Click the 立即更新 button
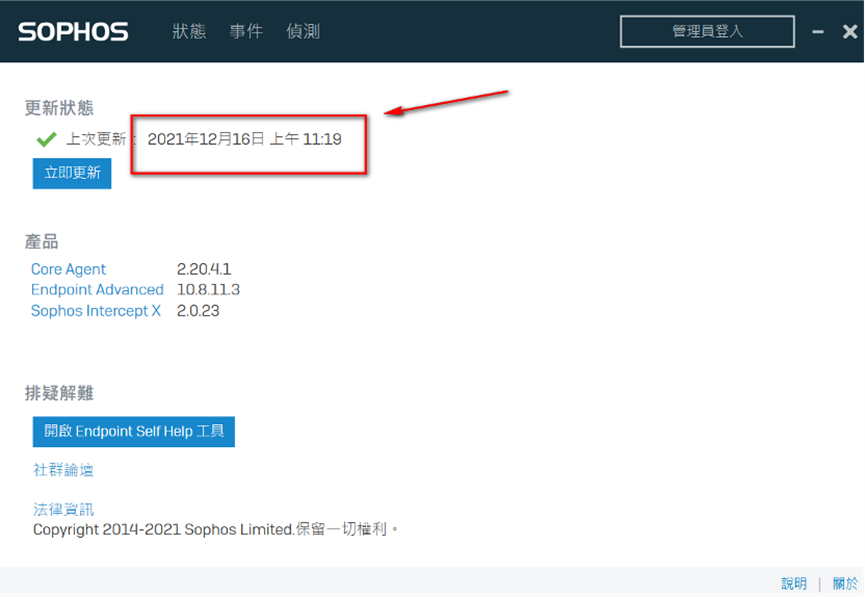 [x=72, y=173]
